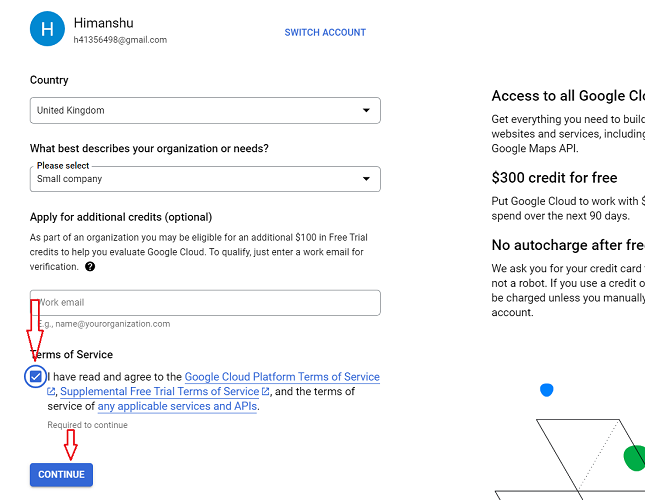Click the h41356498@gmail.com email address
Viewport: 645px width, 500px height.
[x=120, y=40]
